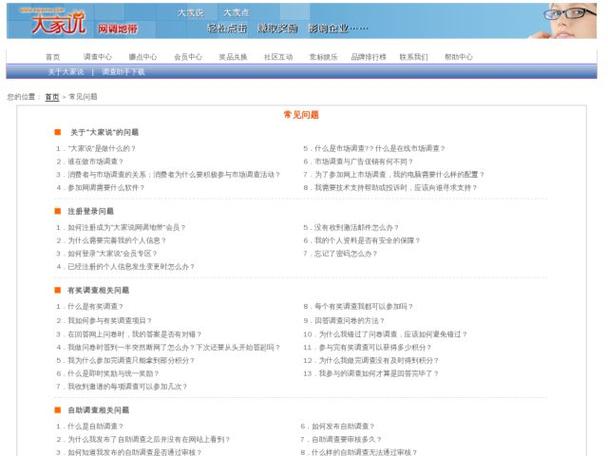Open question 自助调查要审核多久？
Screen dimensions: 608x456
(x=347, y=440)
